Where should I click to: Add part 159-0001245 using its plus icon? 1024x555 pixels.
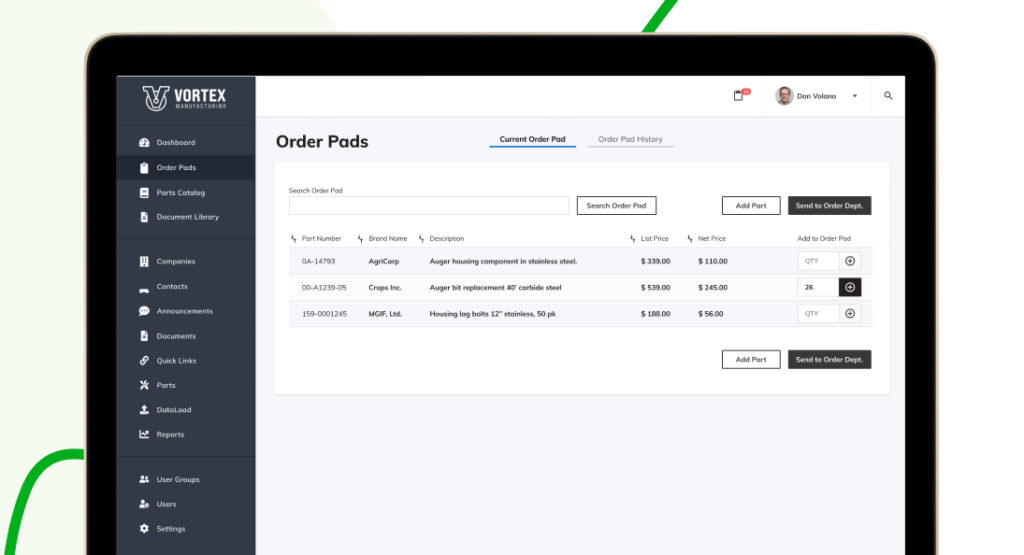tap(850, 313)
